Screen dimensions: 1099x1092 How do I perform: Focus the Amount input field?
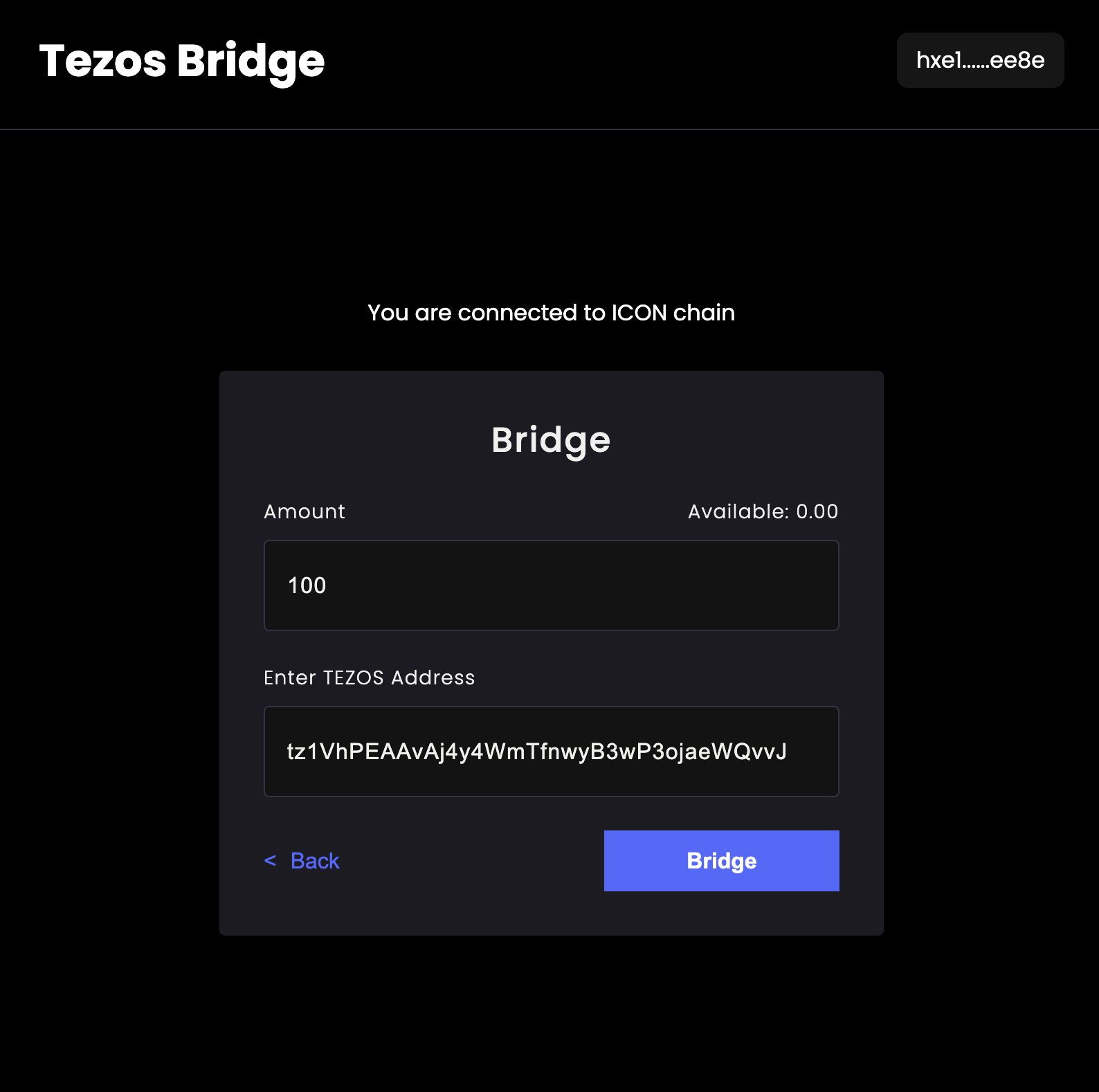[x=551, y=585]
